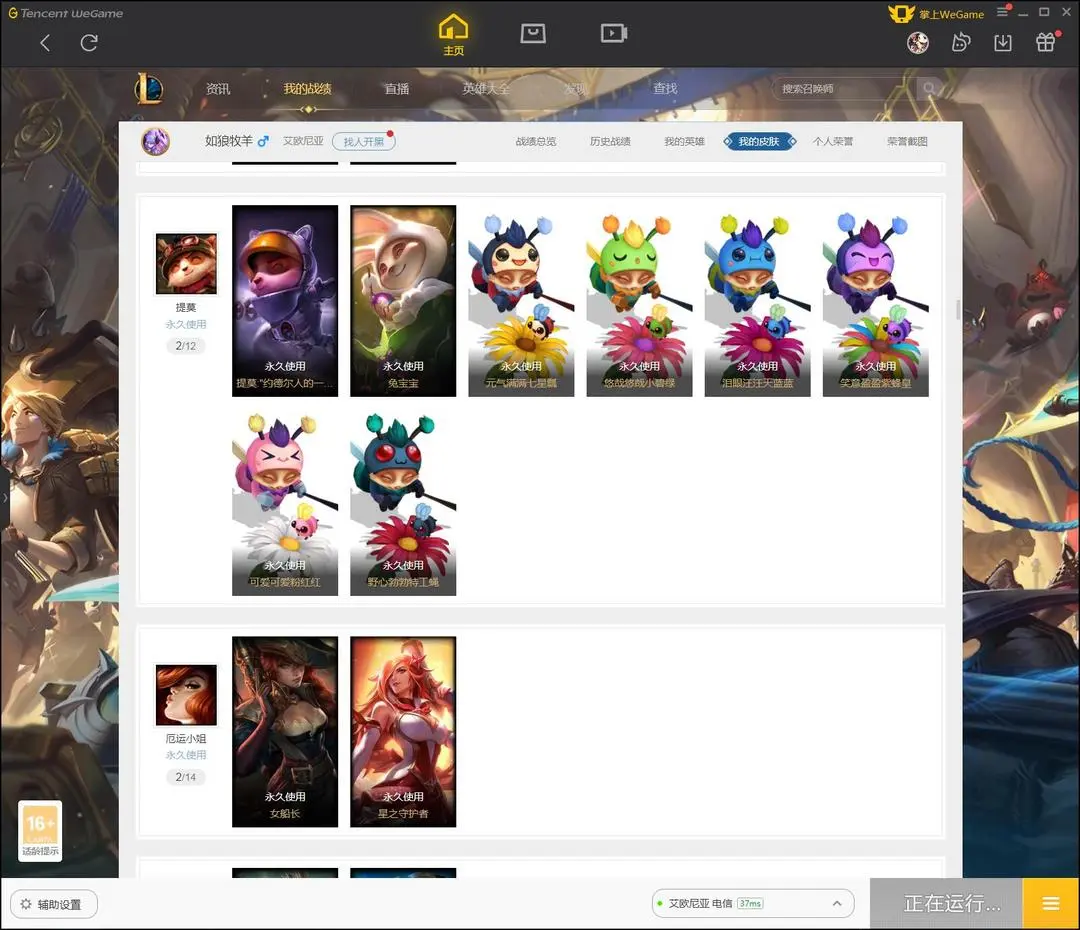
Task: Open the 笑意盈盈紫蜂皇 skin card
Action: point(876,301)
